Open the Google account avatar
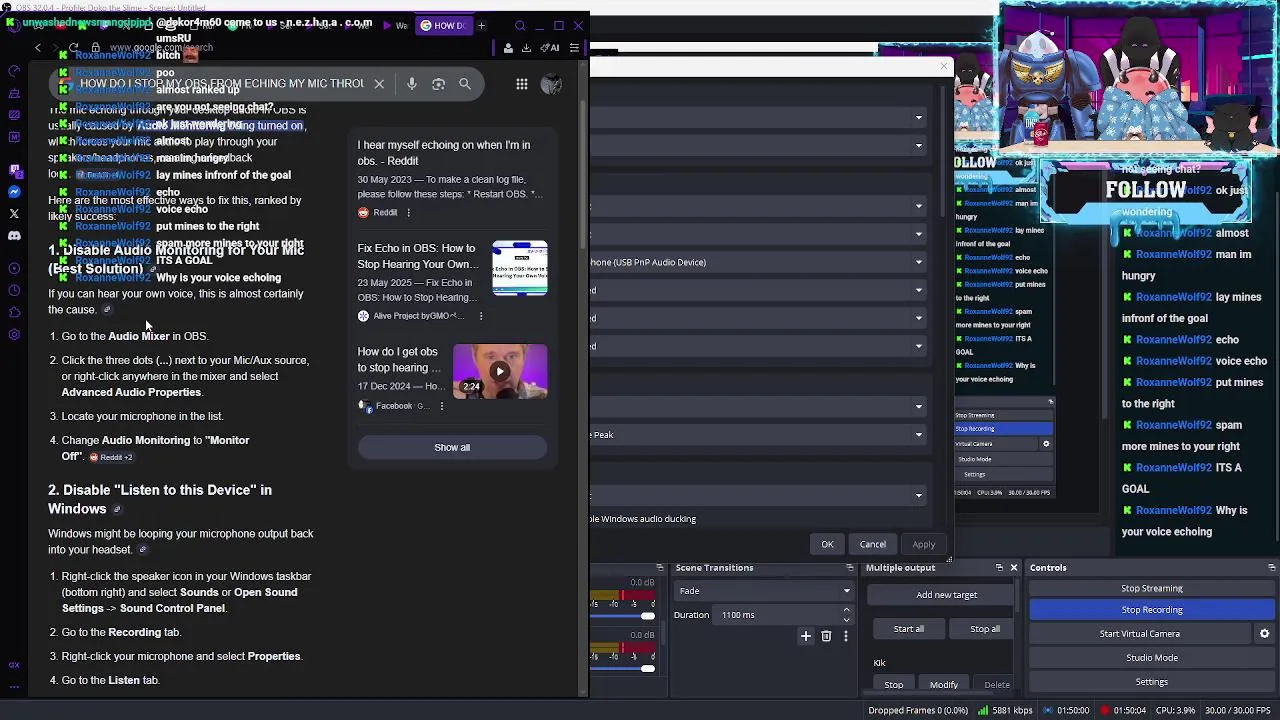Viewport: 1280px width, 720px height. (x=551, y=84)
